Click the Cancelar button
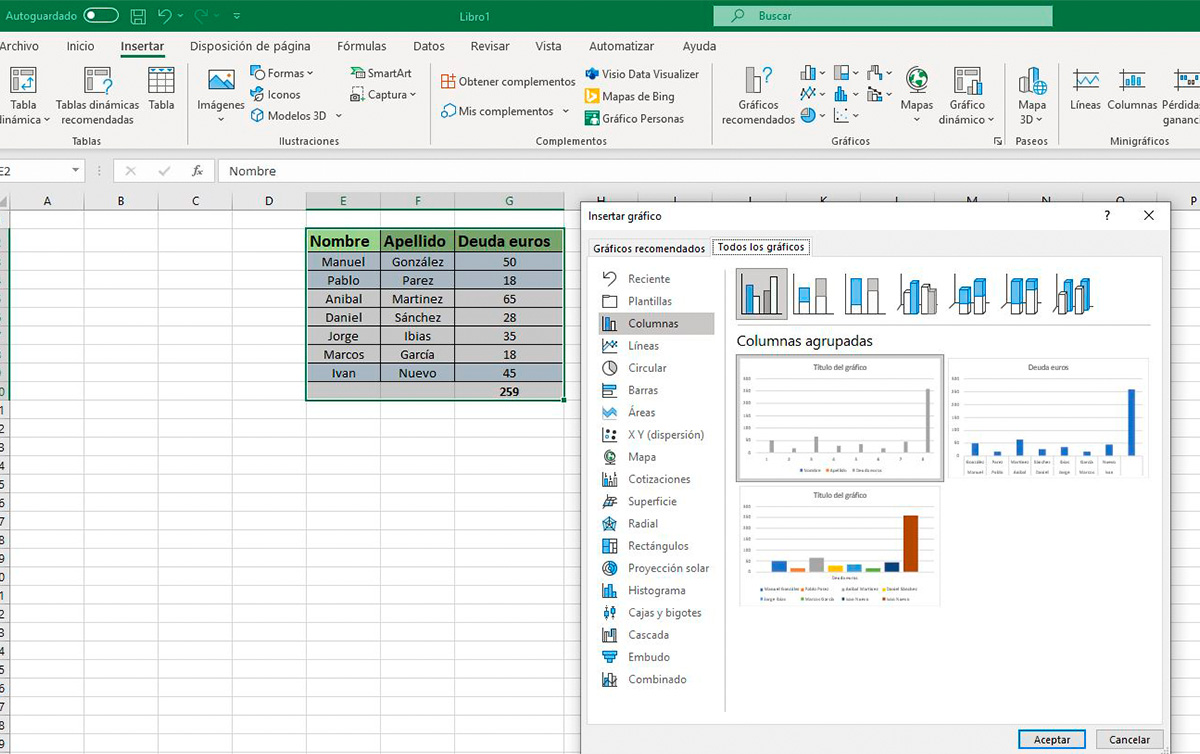 pyautogui.click(x=1130, y=740)
